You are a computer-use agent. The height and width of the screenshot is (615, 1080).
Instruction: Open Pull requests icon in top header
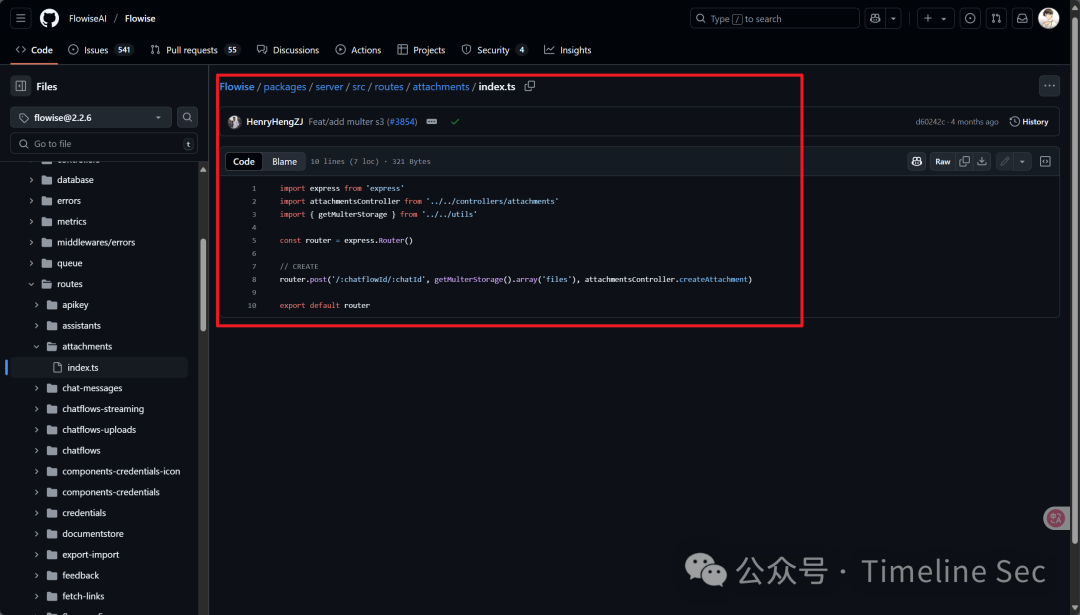[996, 19]
